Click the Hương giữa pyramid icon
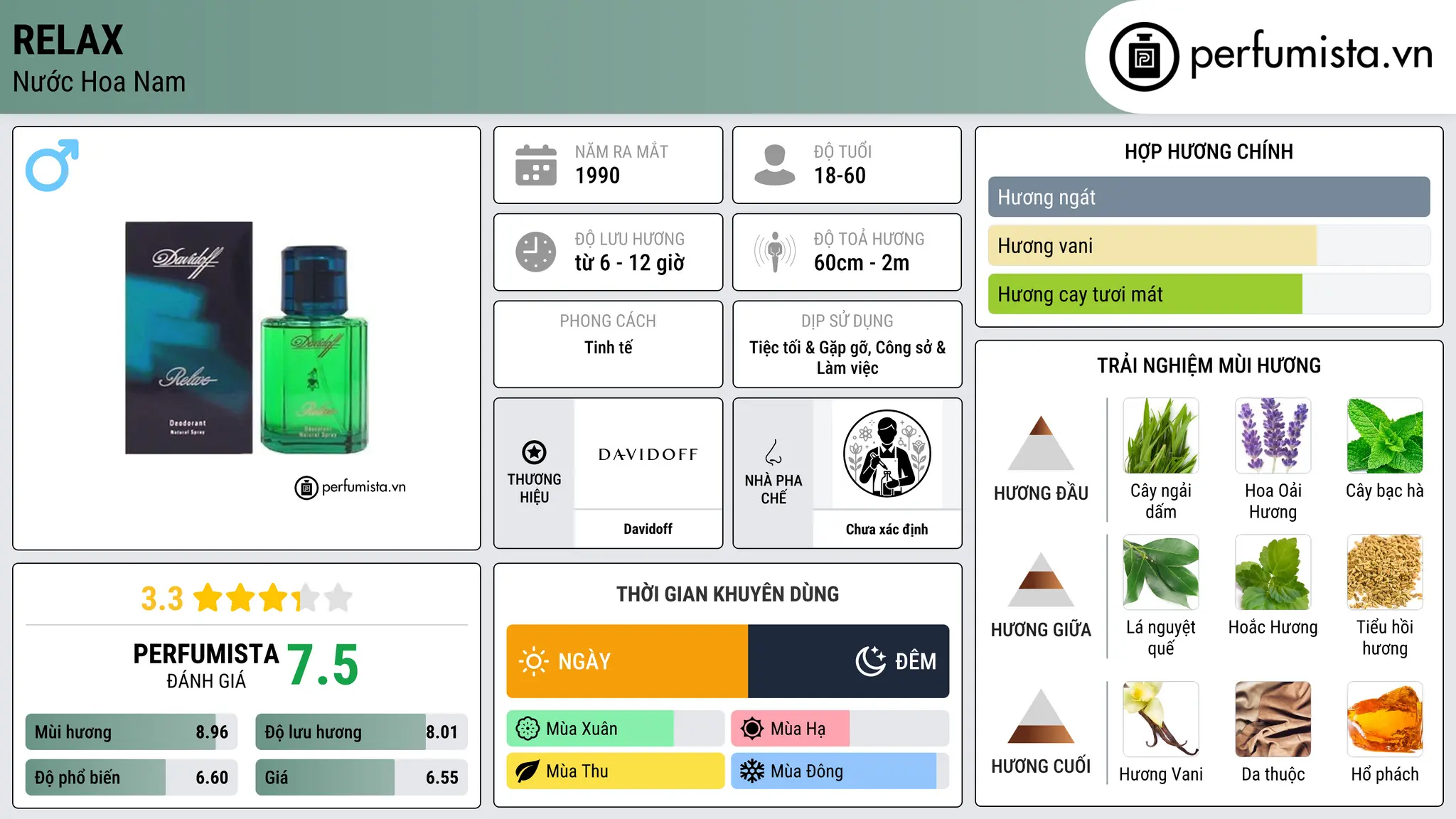This screenshot has width=1456, height=819. pyautogui.click(x=1041, y=579)
